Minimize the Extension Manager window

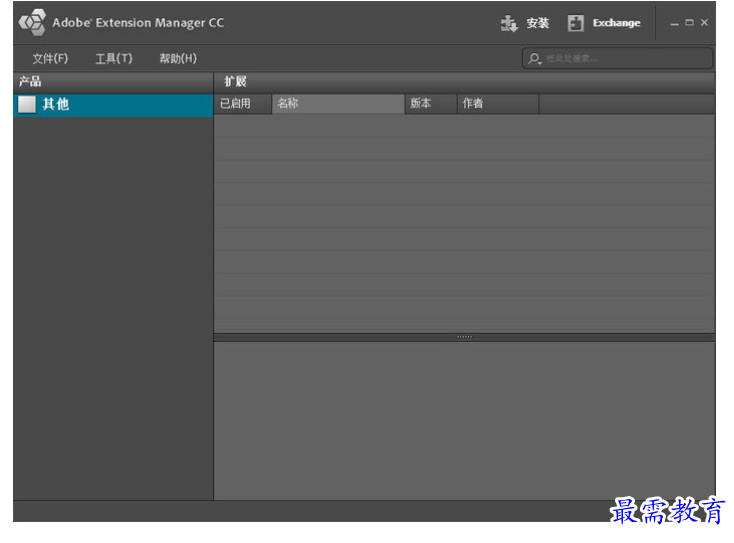[x=674, y=23]
